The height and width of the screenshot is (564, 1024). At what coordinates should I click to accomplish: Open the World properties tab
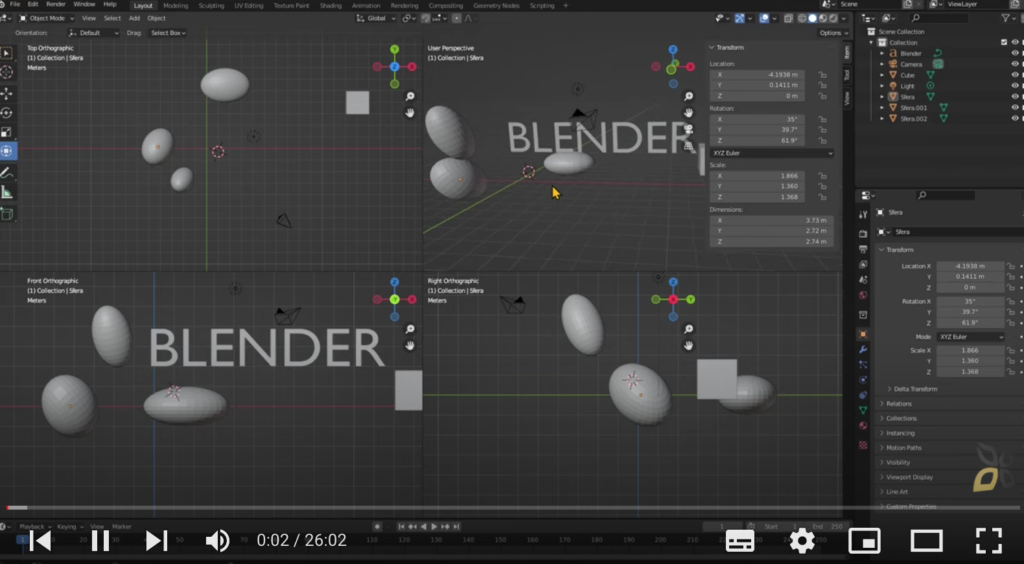pyautogui.click(x=863, y=295)
